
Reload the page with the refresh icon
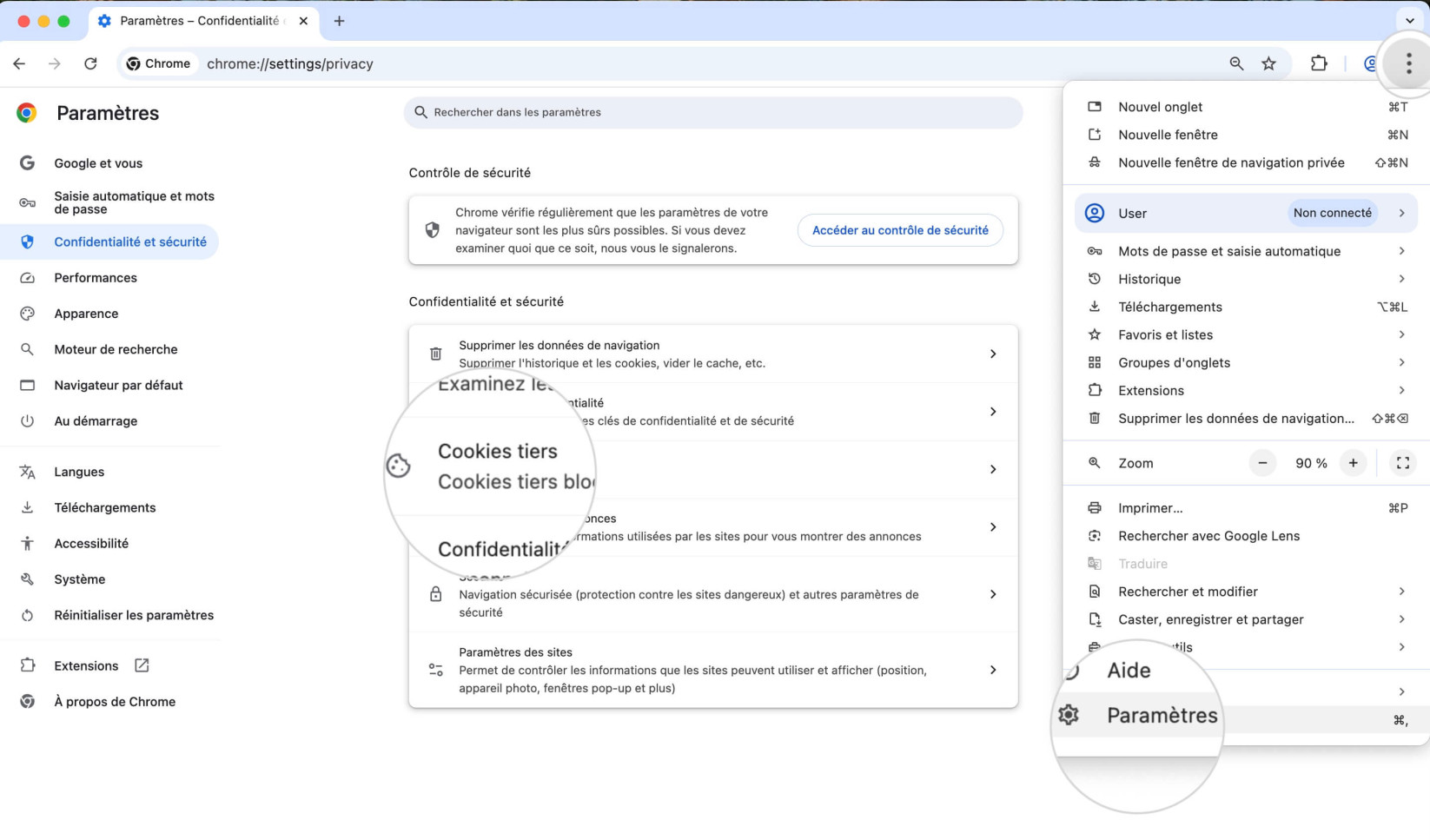(90, 63)
